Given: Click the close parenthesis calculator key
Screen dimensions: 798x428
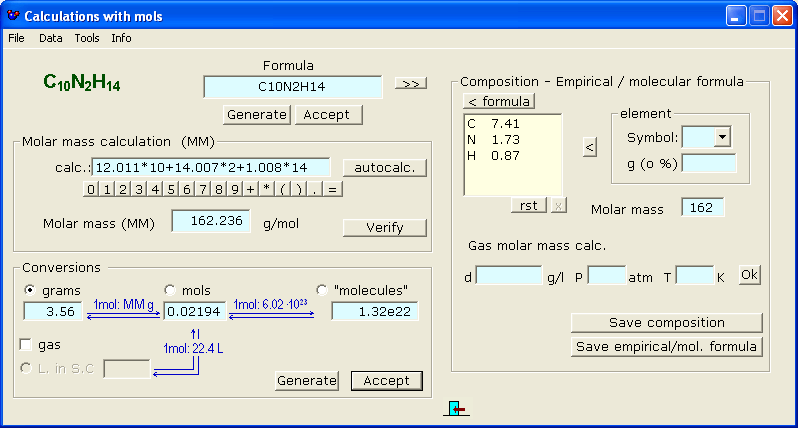Looking at the screenshot, I should pyautogui.click(x=299, y=189).
